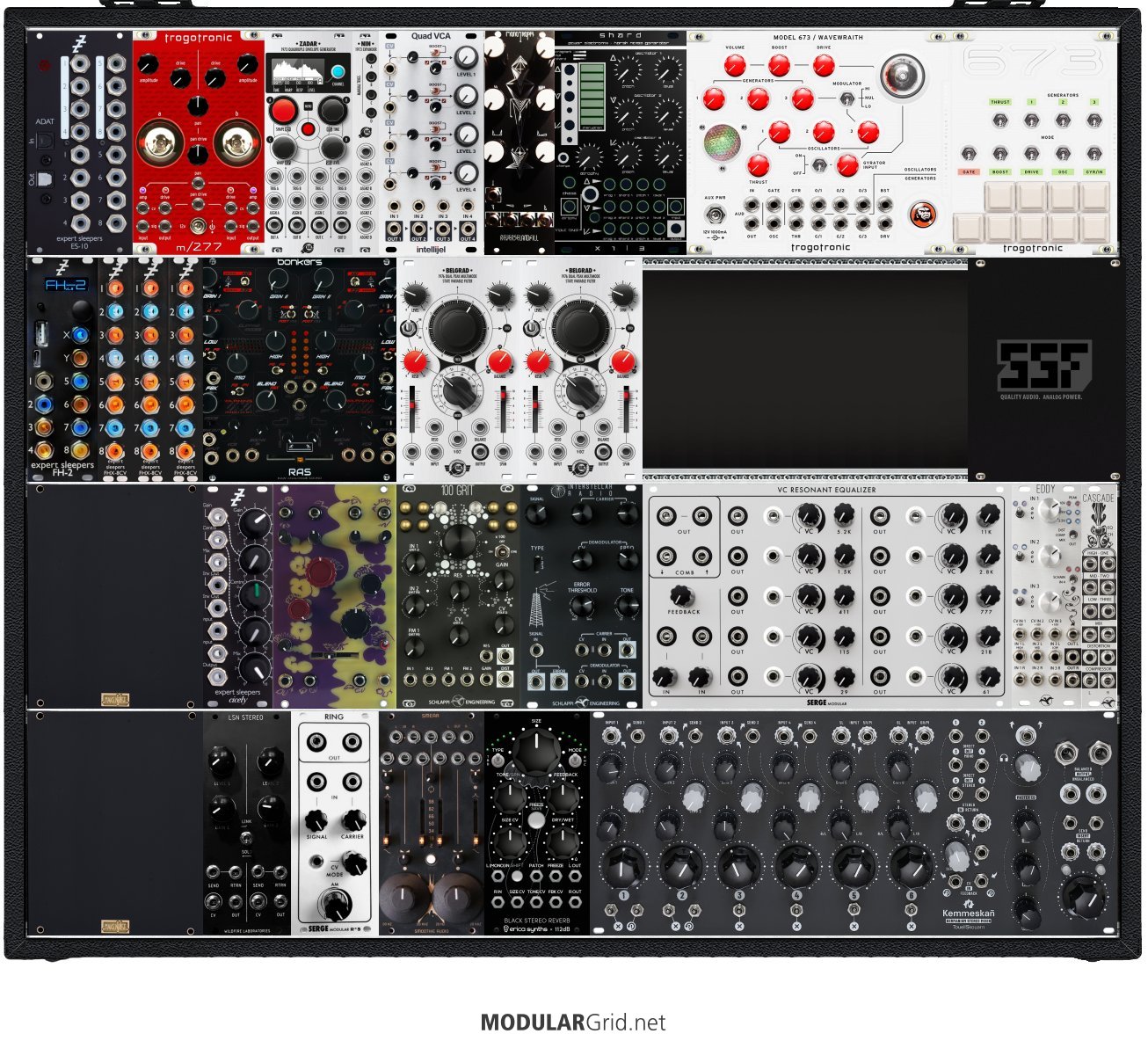Open the MODULARGrid.net logo link

(573, 1023)
